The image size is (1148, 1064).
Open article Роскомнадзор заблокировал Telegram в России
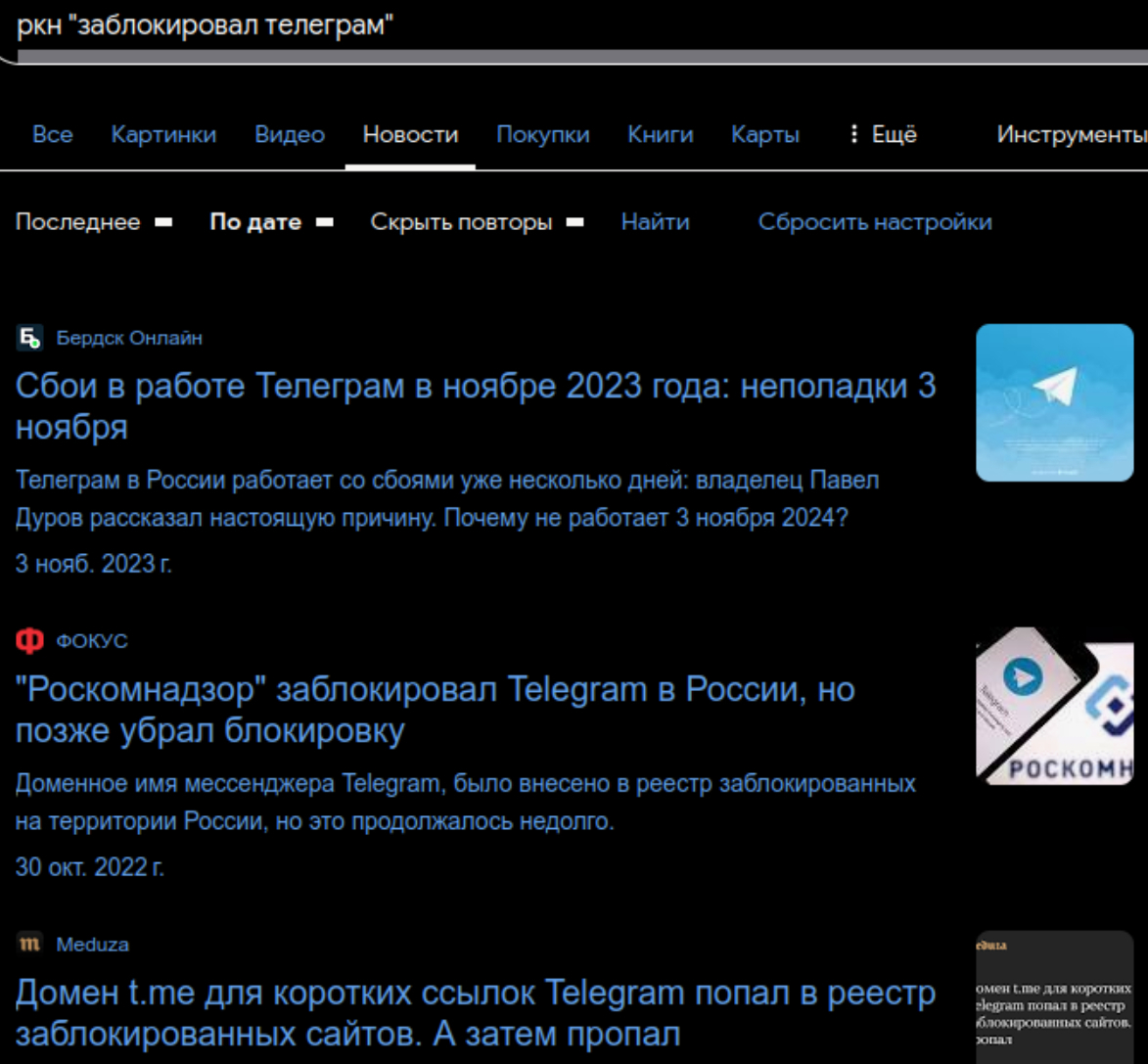435,710
